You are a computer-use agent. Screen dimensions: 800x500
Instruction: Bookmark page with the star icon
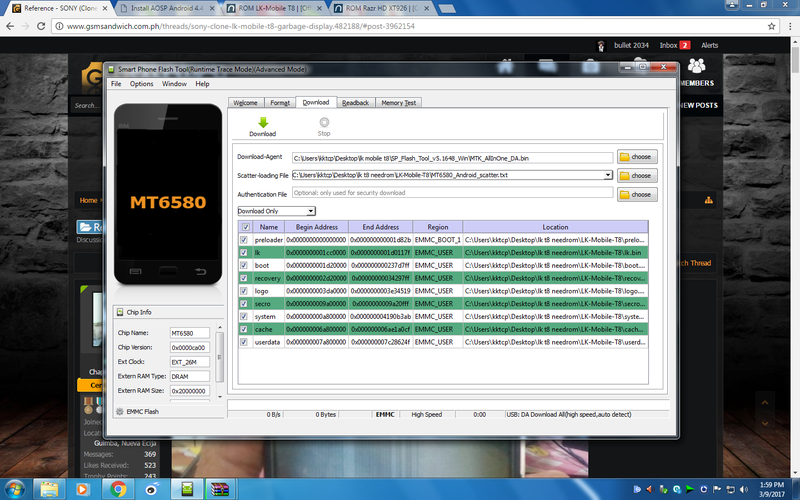click(771, 26)
